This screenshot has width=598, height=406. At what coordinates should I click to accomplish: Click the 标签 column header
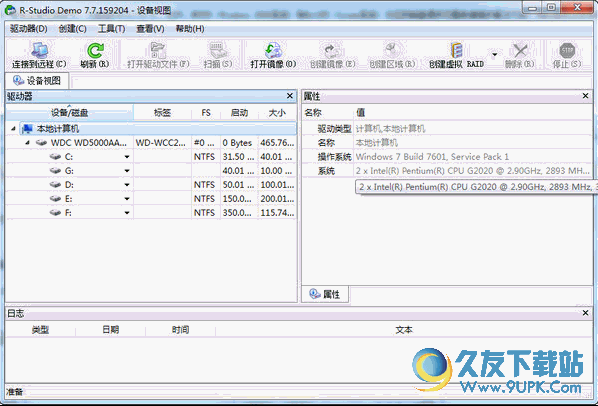[x=162, y=112]
